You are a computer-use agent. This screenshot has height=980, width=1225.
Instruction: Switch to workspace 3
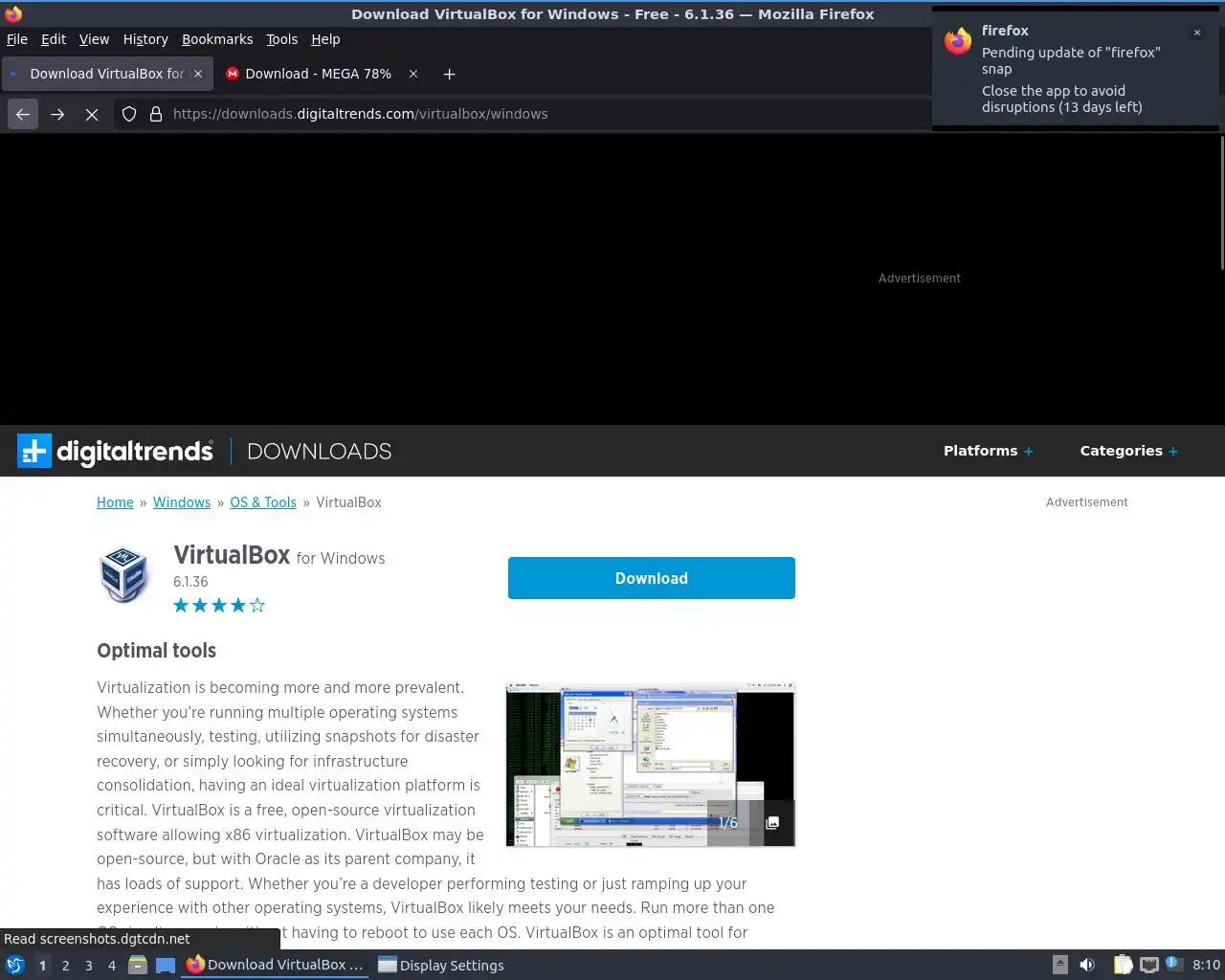(88, 965)
